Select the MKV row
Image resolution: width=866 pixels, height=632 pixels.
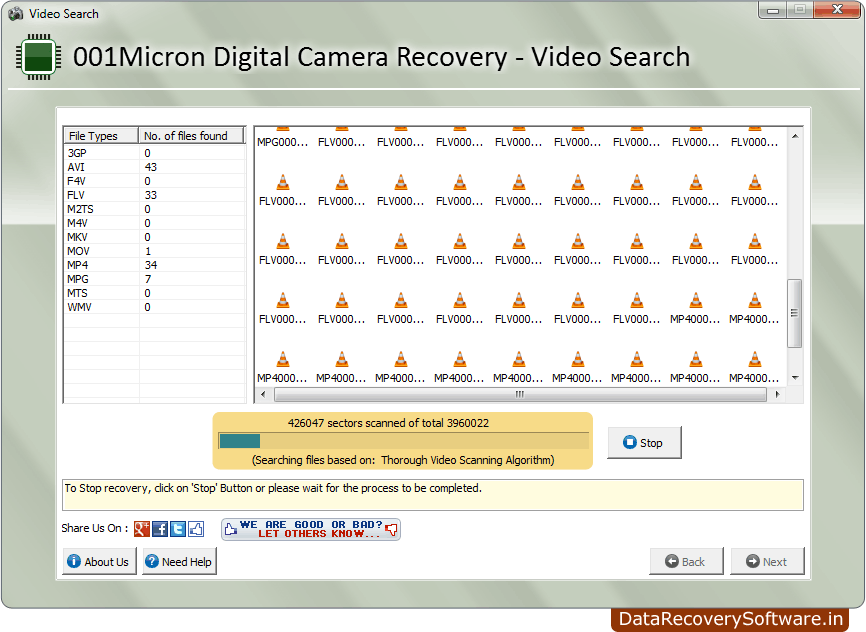(155, 237)
